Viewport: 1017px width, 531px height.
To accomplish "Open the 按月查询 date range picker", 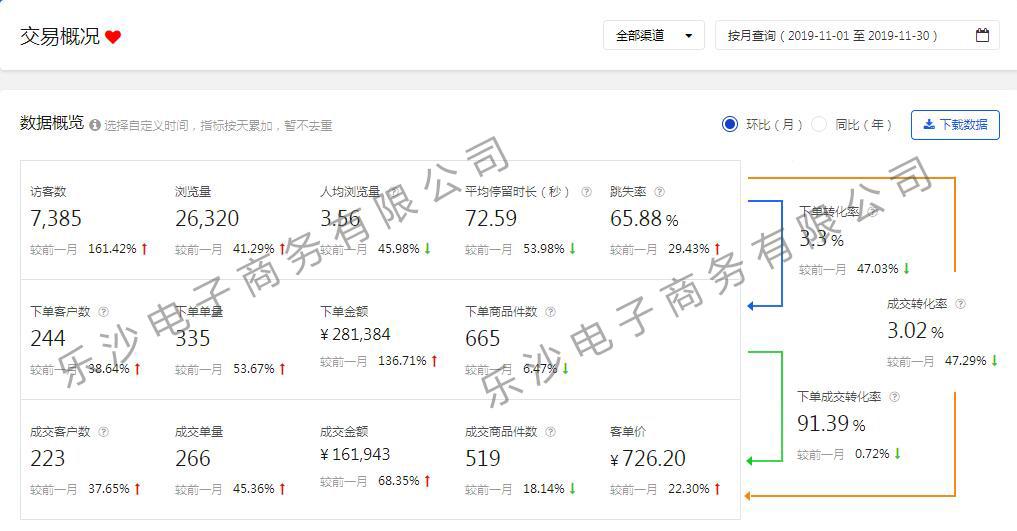I will 845,36.
